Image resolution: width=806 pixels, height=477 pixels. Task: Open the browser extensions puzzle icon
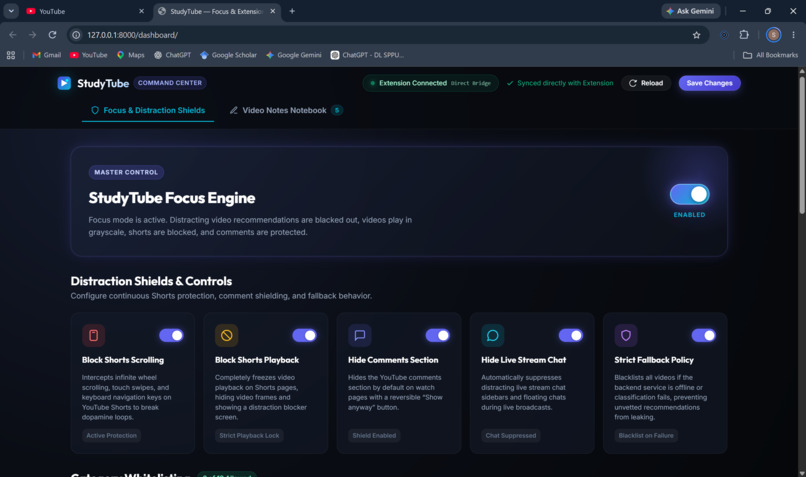744,35
